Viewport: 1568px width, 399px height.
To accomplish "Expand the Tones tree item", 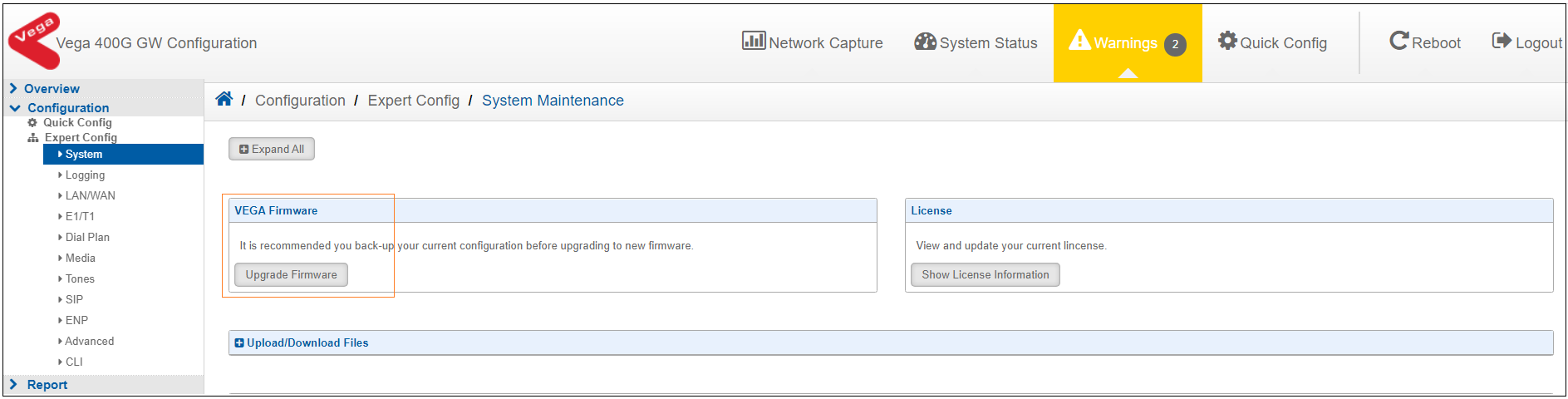I will click(60, 279).
